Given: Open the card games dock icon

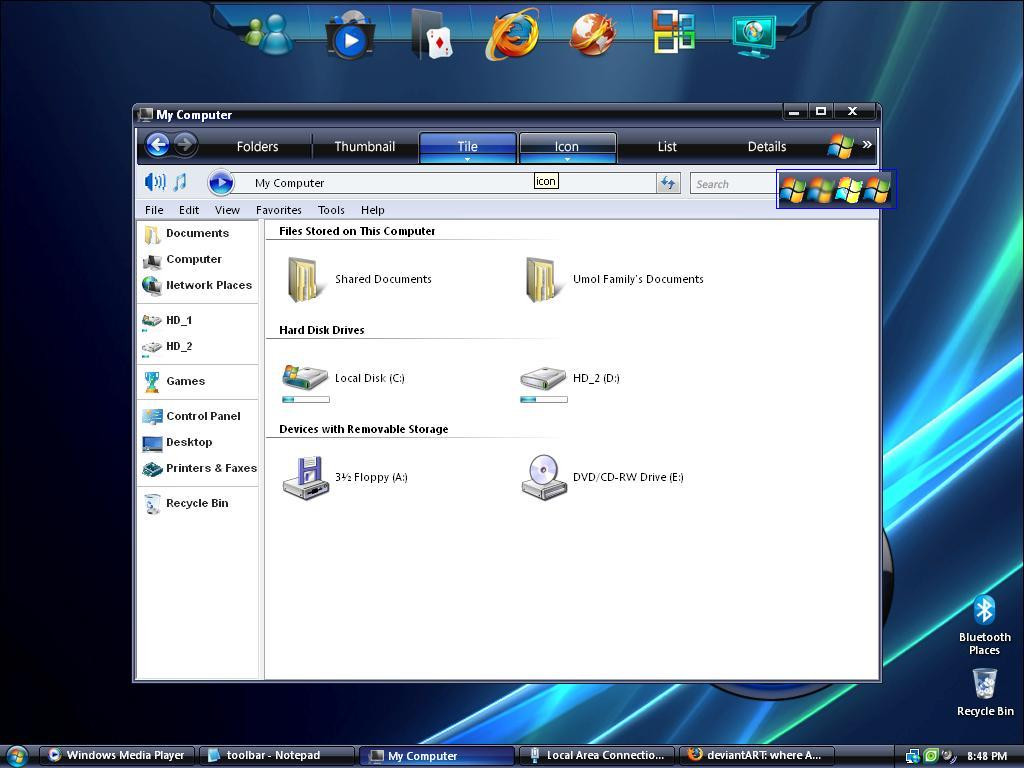Looking at the screenshot, I should 432,34.
